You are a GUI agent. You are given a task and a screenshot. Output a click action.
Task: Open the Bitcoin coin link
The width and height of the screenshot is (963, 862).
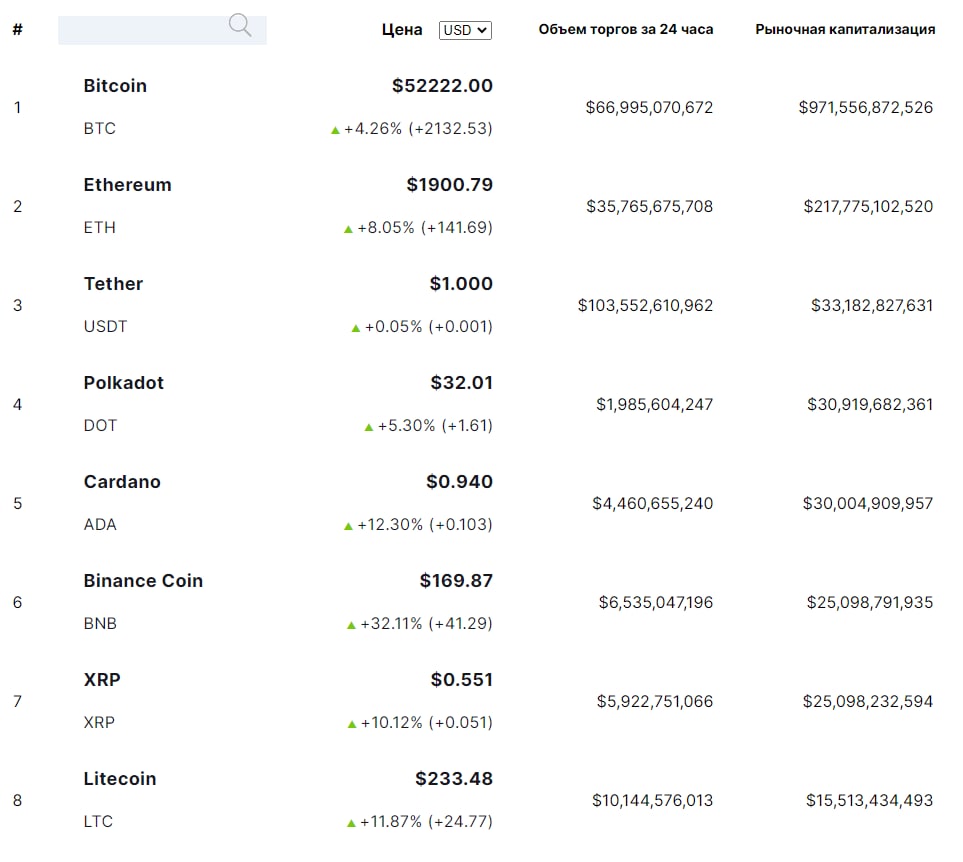point(115,85)
